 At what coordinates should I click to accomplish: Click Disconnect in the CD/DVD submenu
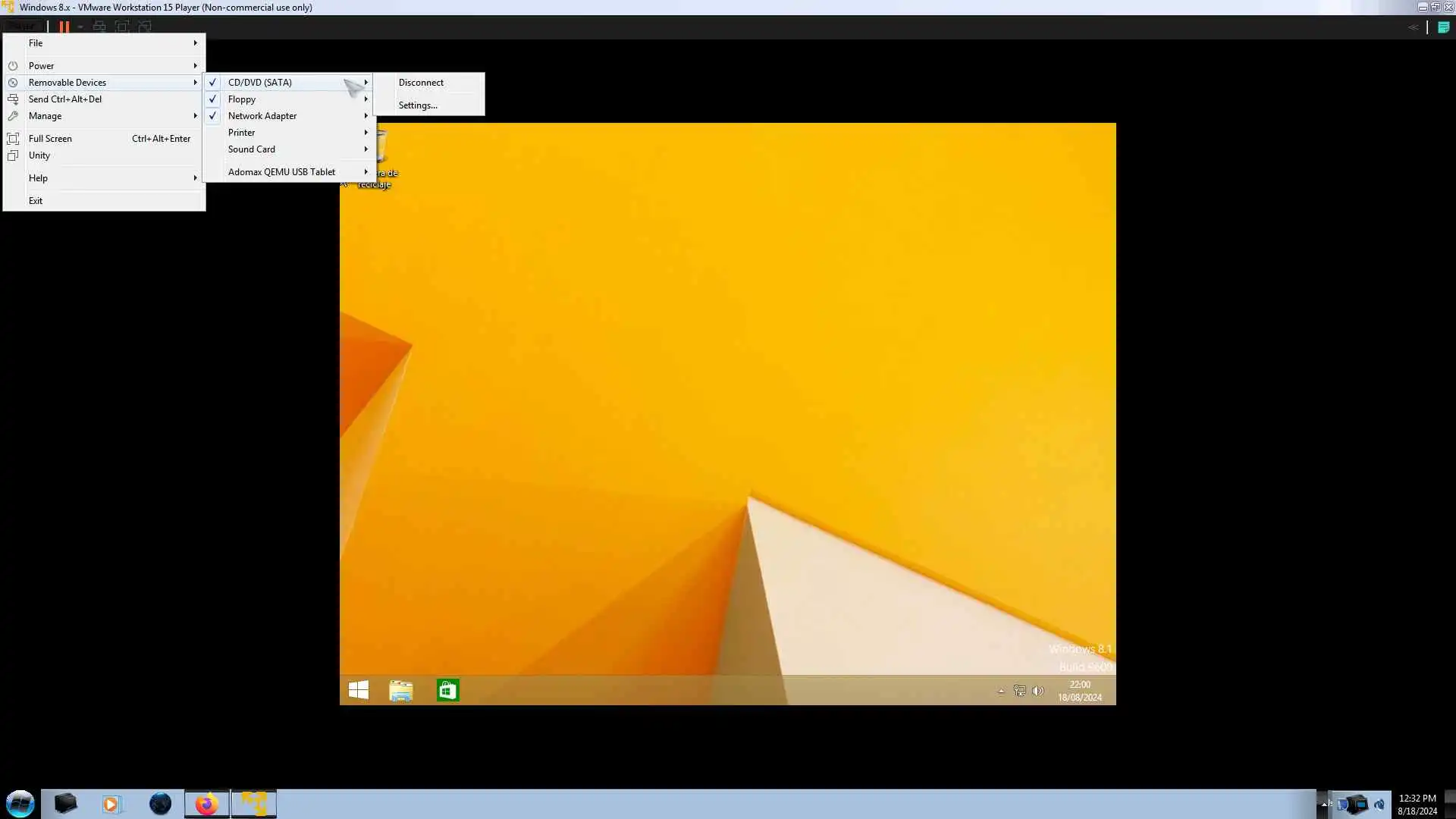[x=421, y=83]
